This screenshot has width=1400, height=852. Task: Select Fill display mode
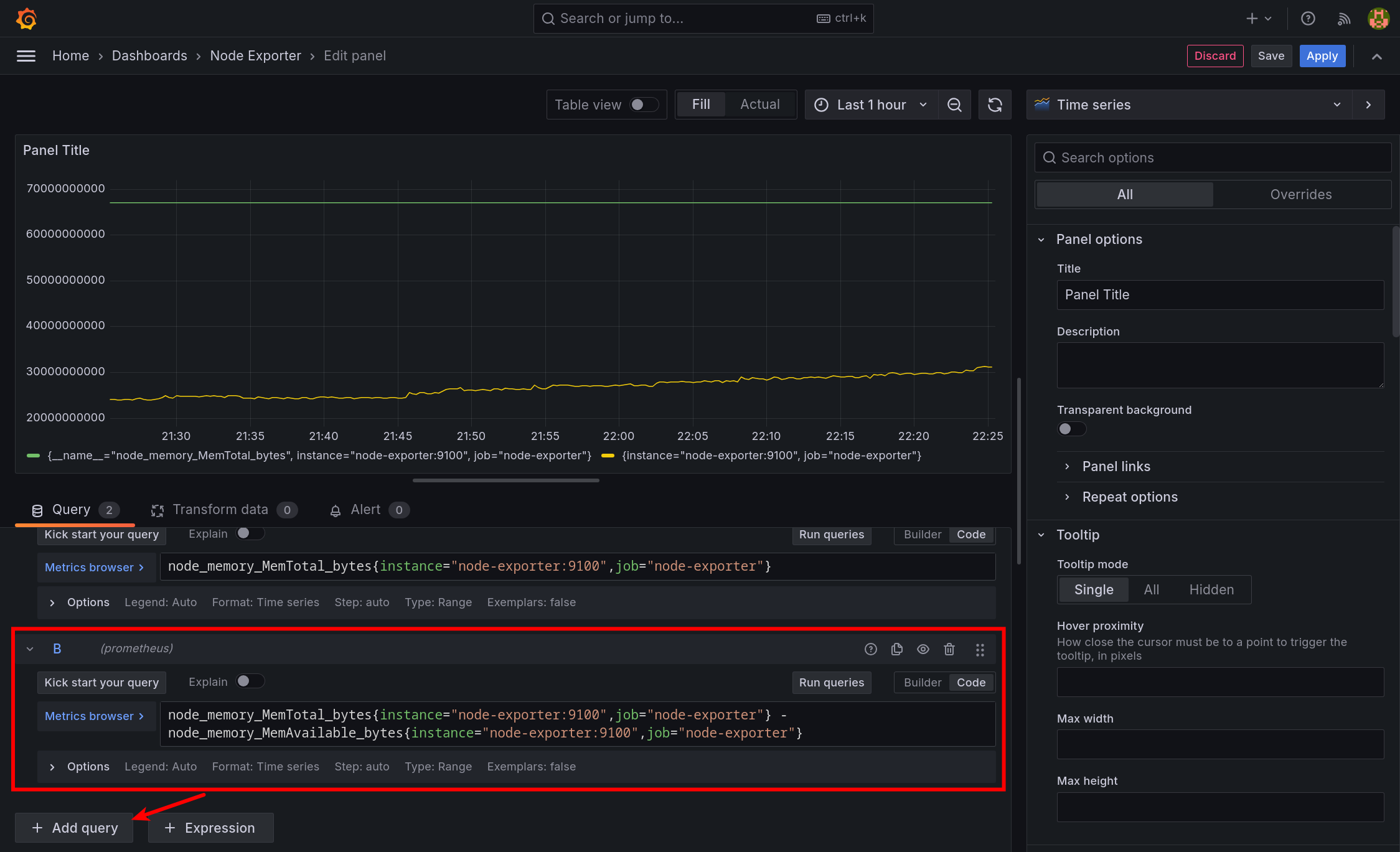(x=701, y=104)
